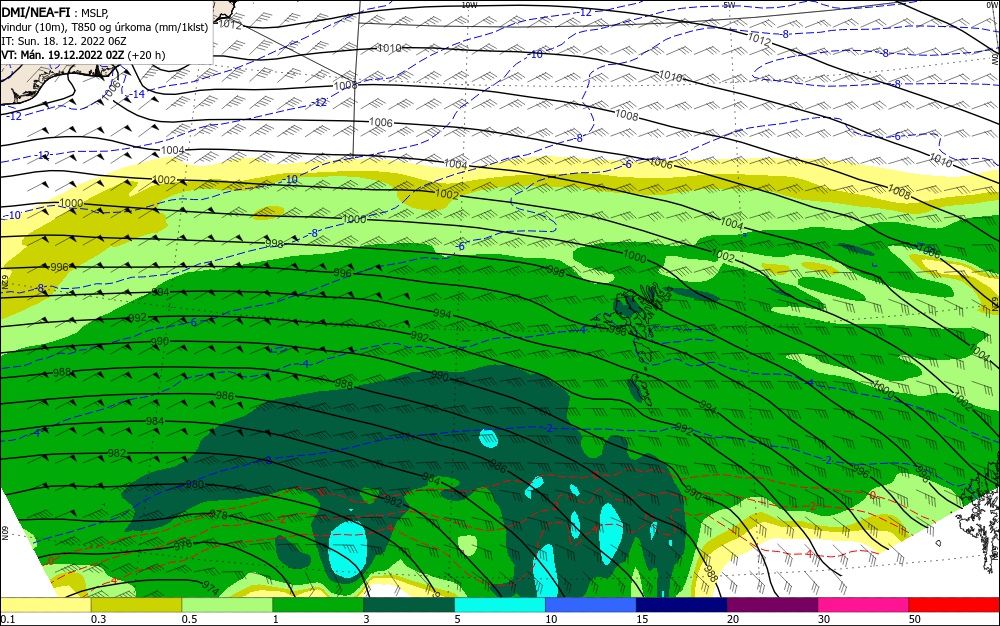Click the '15' legend scale value
Viewport: 1000px width, 626px height.
pos(642,620)
